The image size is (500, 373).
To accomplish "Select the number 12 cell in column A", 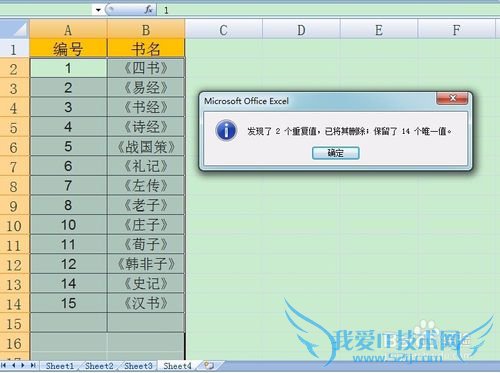I will tap(68, 264).
